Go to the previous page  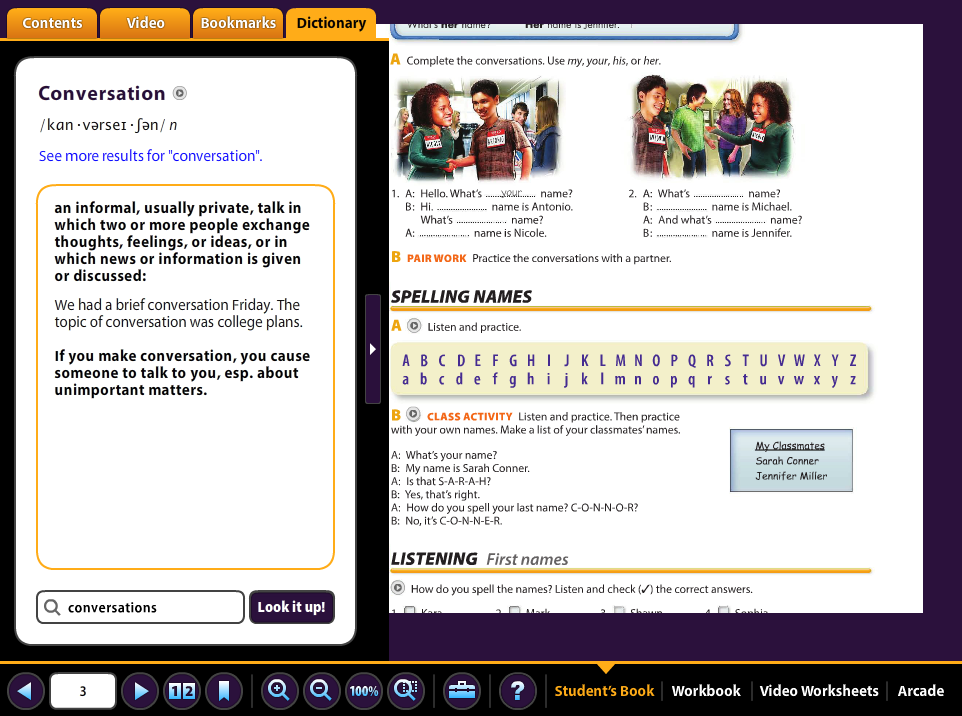point(26,690)
